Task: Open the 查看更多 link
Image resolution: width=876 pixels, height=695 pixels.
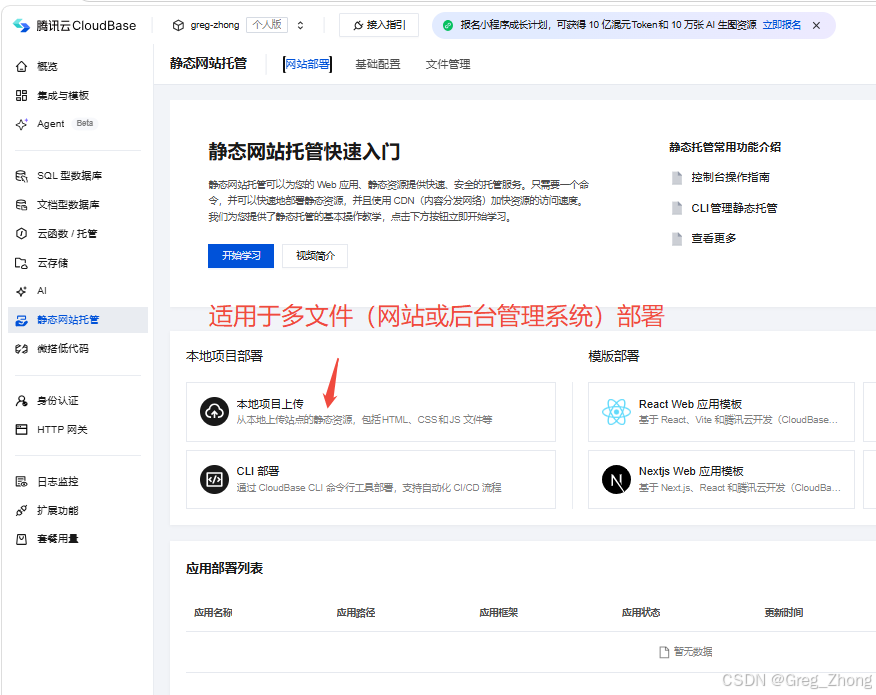Action: 713,239
